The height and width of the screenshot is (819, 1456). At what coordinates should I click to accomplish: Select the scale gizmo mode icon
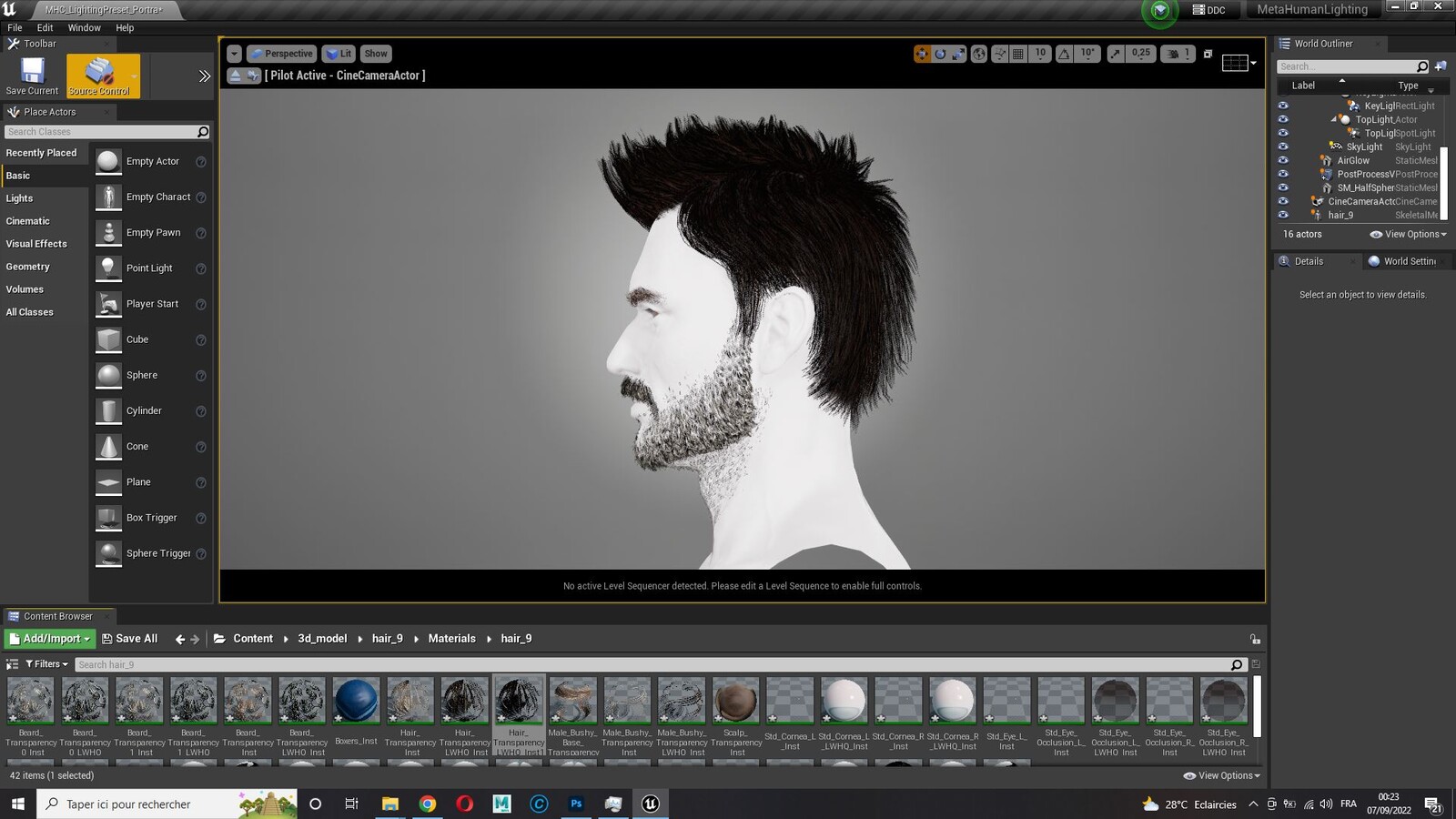click(958, 54)
